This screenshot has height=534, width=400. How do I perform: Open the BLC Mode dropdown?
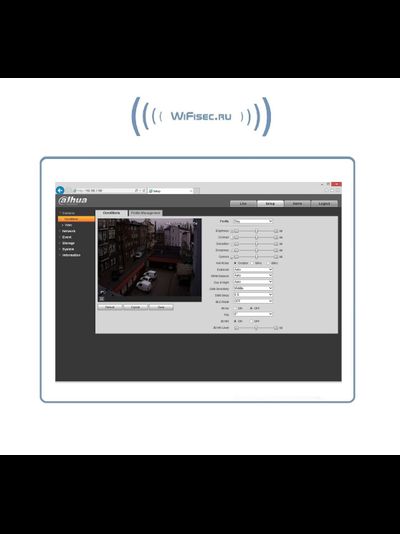click(x=253, y=301)
